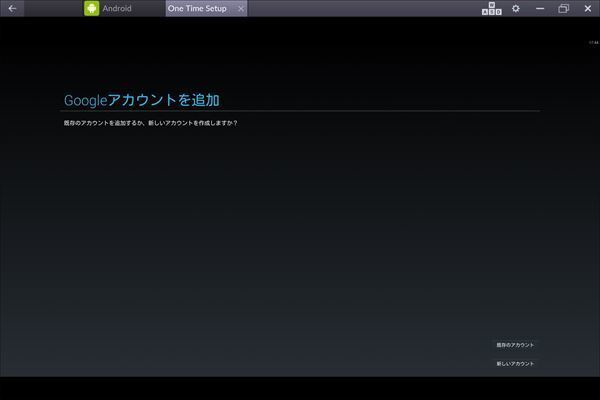Switch to the One Time Setup tab
Viewport: 600px width, 400px height.
[x=197, y=8]
